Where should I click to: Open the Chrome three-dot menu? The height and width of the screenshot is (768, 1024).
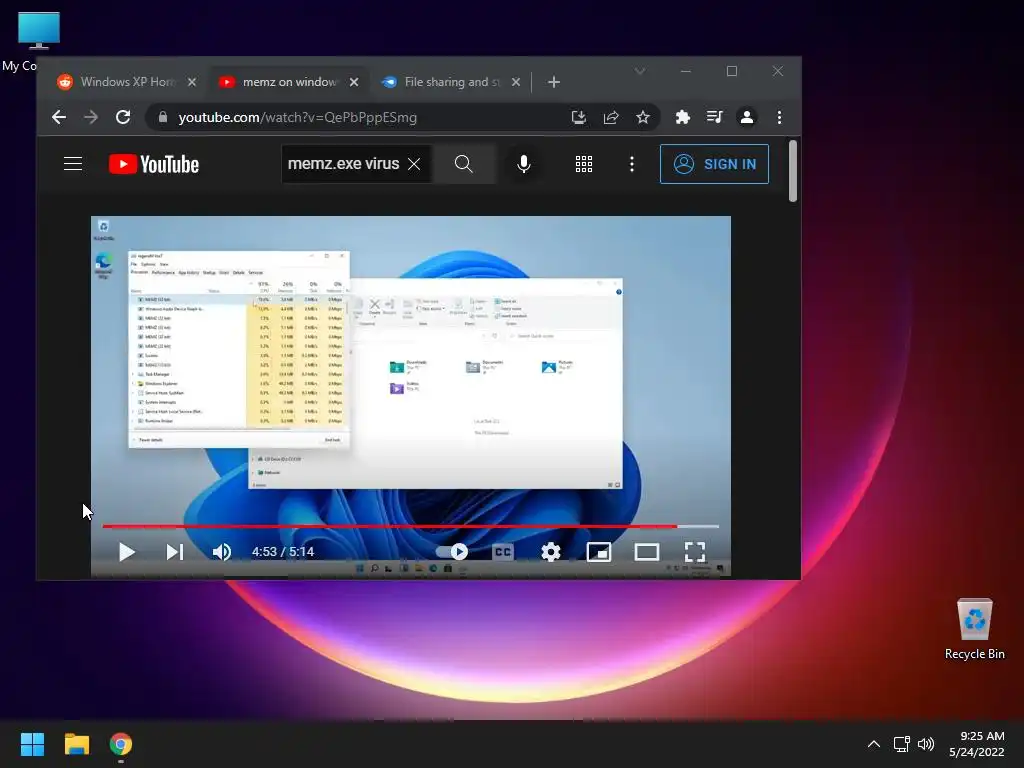click(779, 118)
